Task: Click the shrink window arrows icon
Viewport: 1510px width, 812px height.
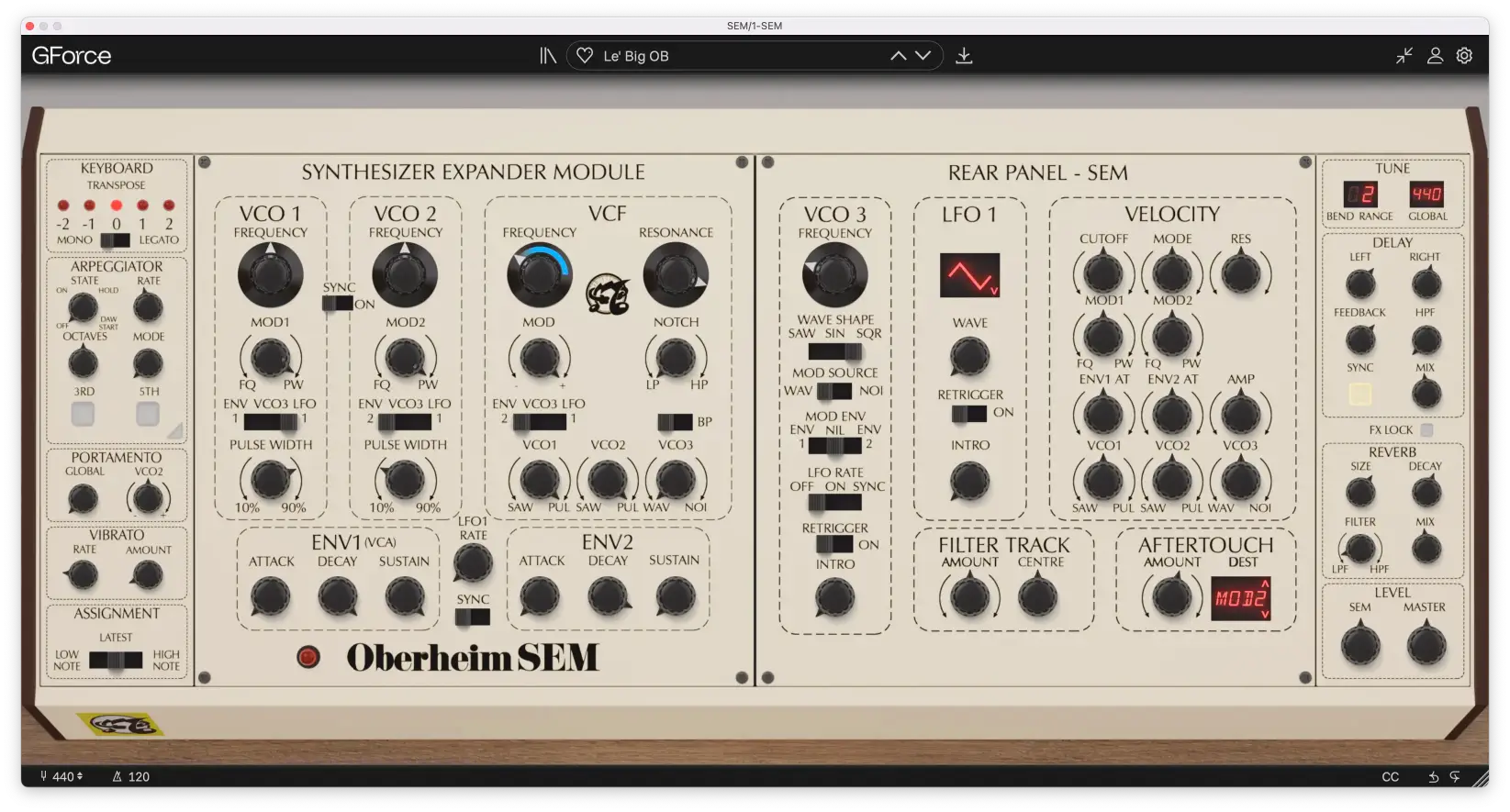Action: pos(1404,56)
